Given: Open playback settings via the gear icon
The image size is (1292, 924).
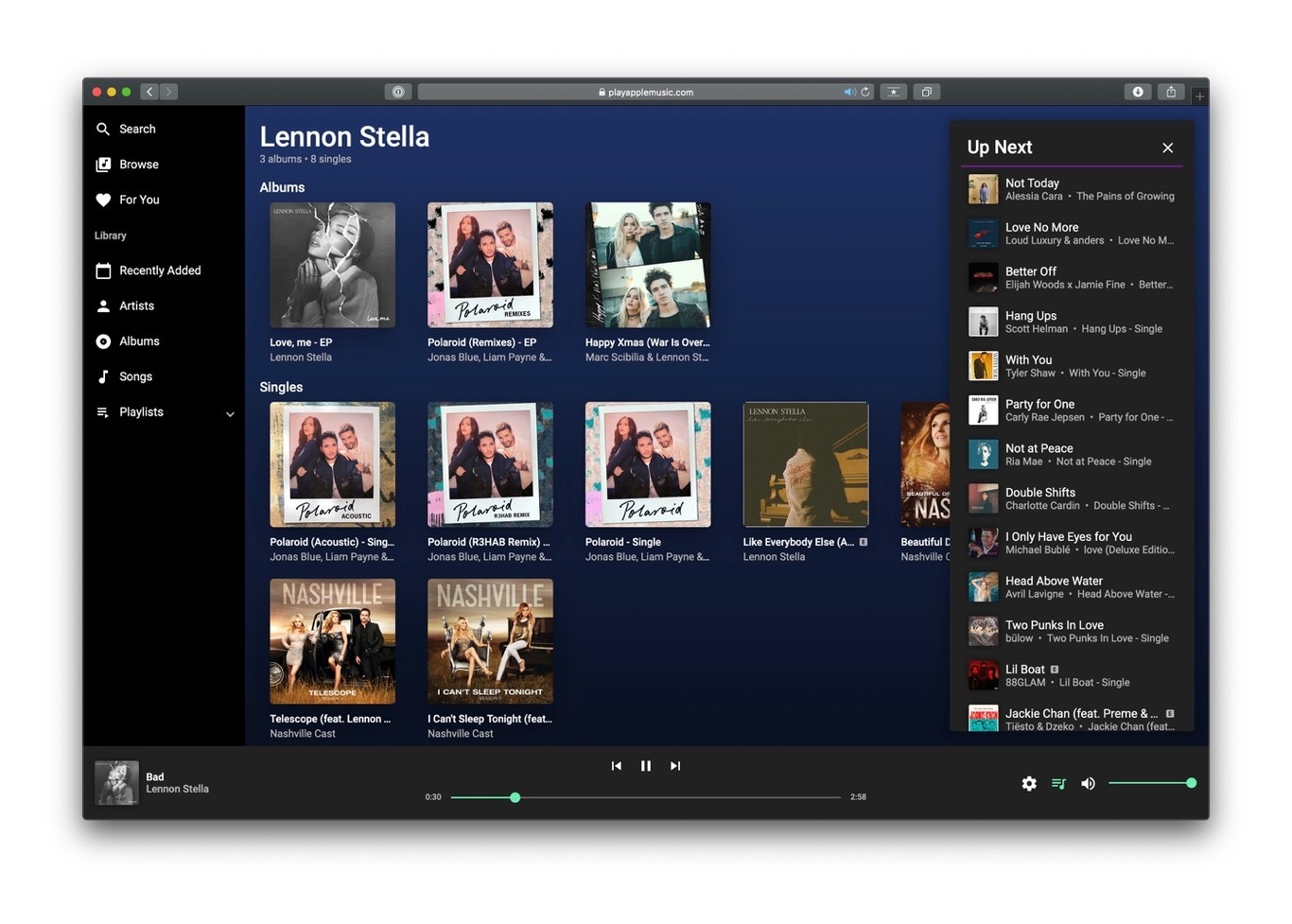Looking at the screenshot, I should coord(1029,783).
